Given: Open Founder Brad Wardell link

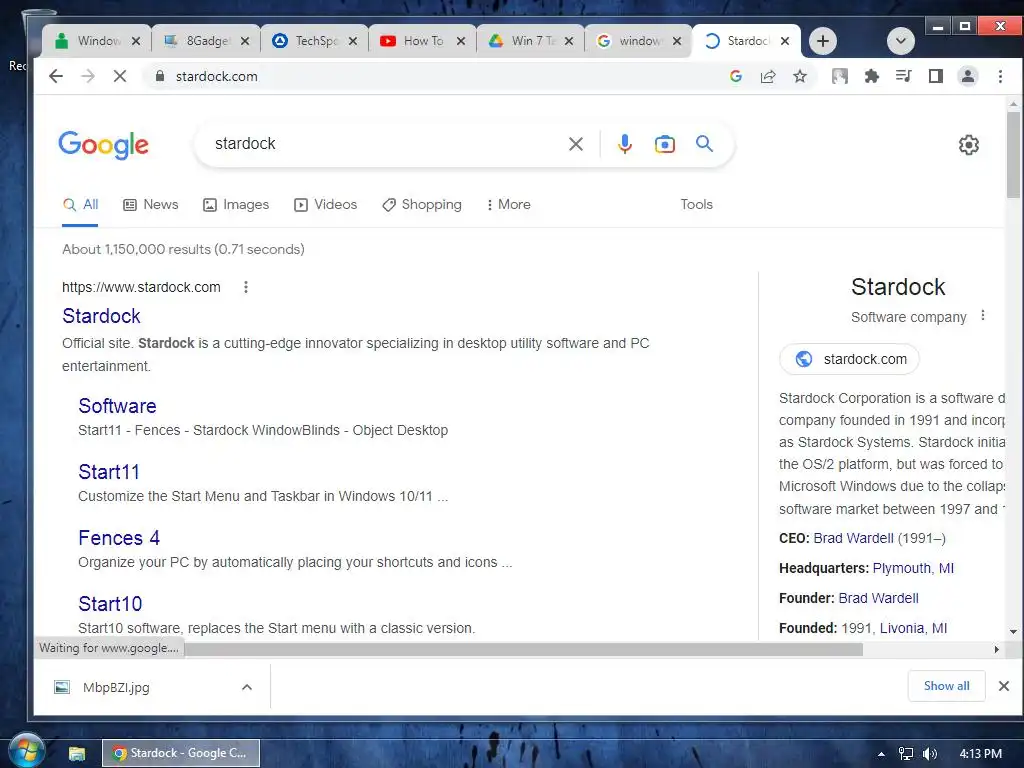Looking at the screenshot, I should click(x=878, y=598).
